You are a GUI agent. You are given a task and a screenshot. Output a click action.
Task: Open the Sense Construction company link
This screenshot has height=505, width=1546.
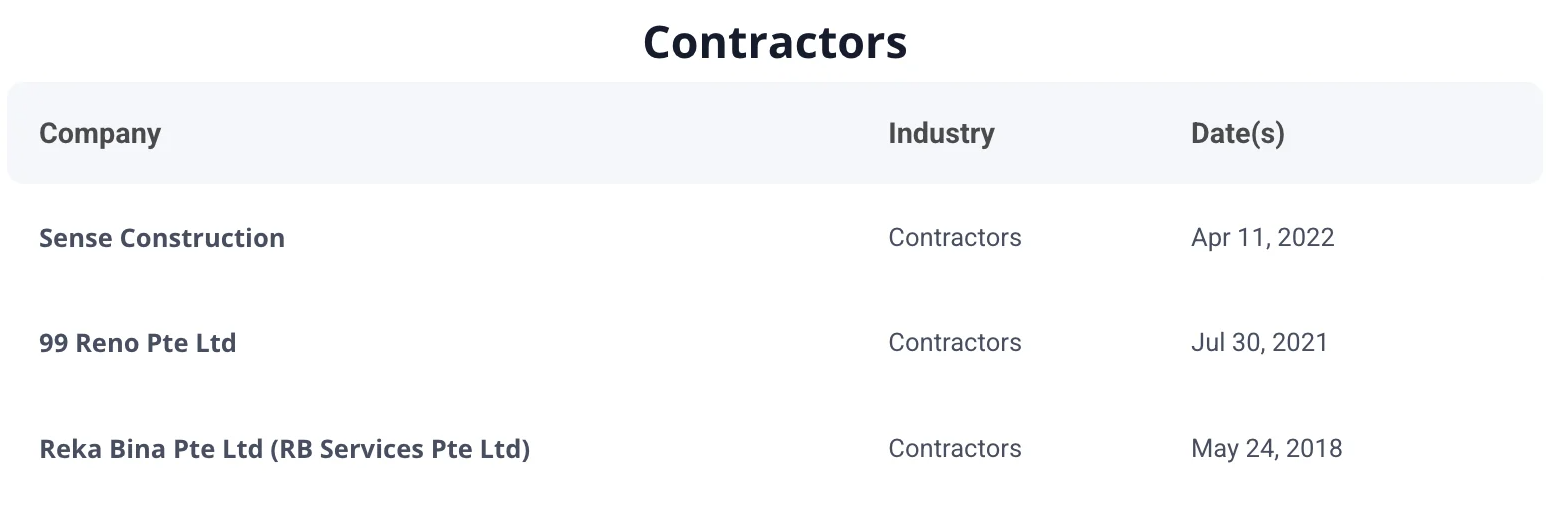click(x=162, y=238)
